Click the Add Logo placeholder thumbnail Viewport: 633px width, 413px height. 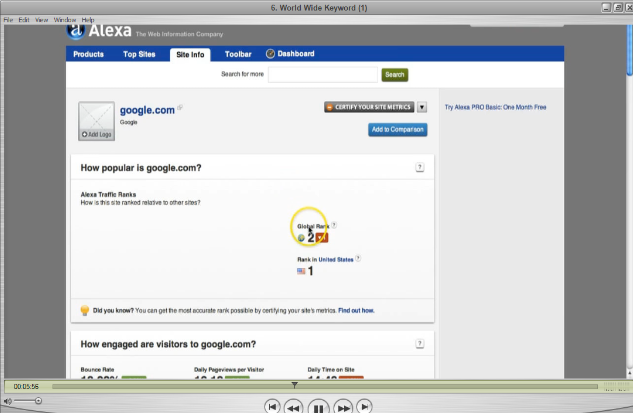click(x=96, y=121)
